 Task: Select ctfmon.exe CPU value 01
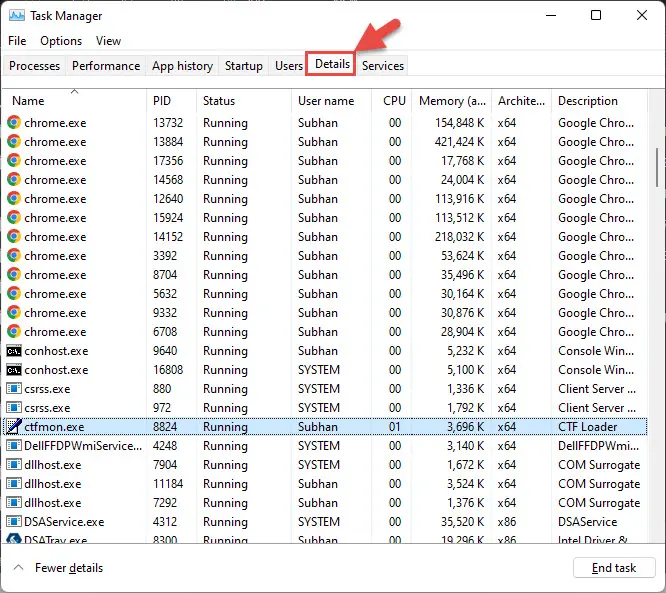coord(395,426)
